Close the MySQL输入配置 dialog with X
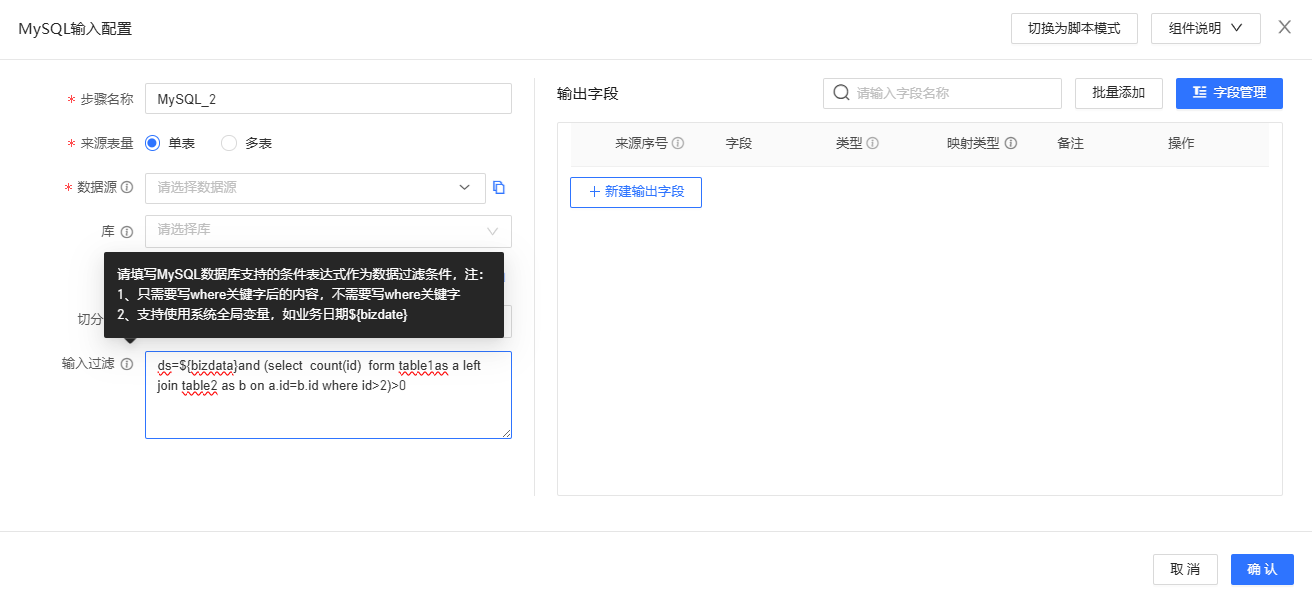Screen dimensions: 1312x599 point(1285,27)
